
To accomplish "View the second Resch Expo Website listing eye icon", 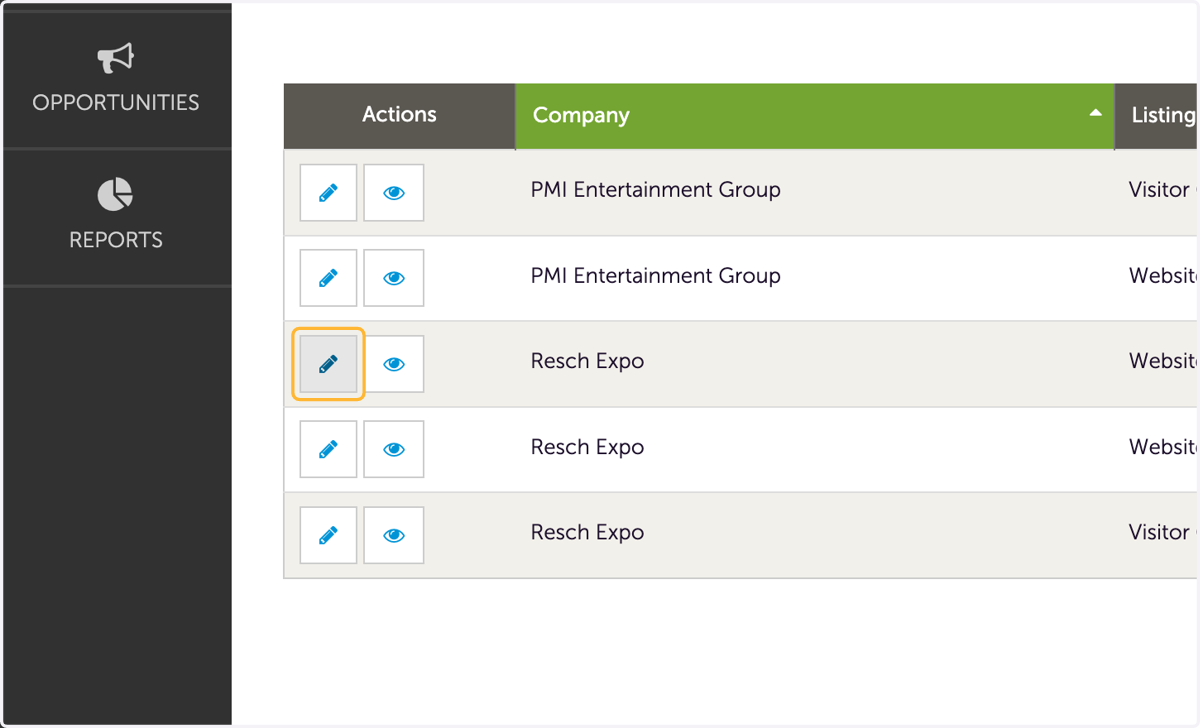I will [x=394, y=449].
